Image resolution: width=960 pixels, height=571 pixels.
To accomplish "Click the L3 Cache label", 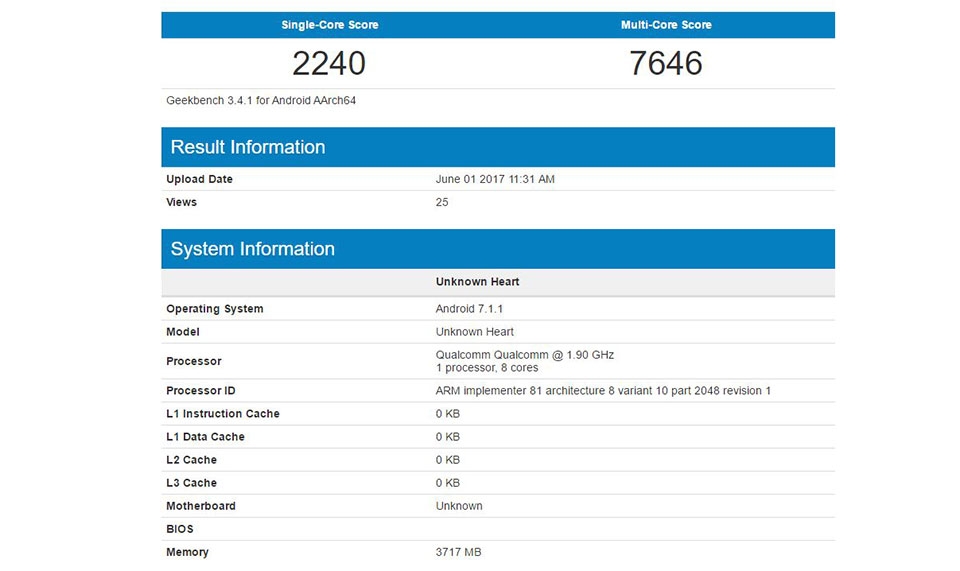I will 191,483.
